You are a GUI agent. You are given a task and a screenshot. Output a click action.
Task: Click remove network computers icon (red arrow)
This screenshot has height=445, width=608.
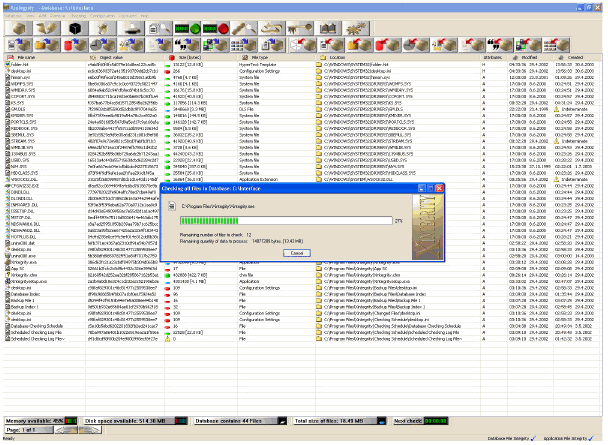(x=528, y=45)
